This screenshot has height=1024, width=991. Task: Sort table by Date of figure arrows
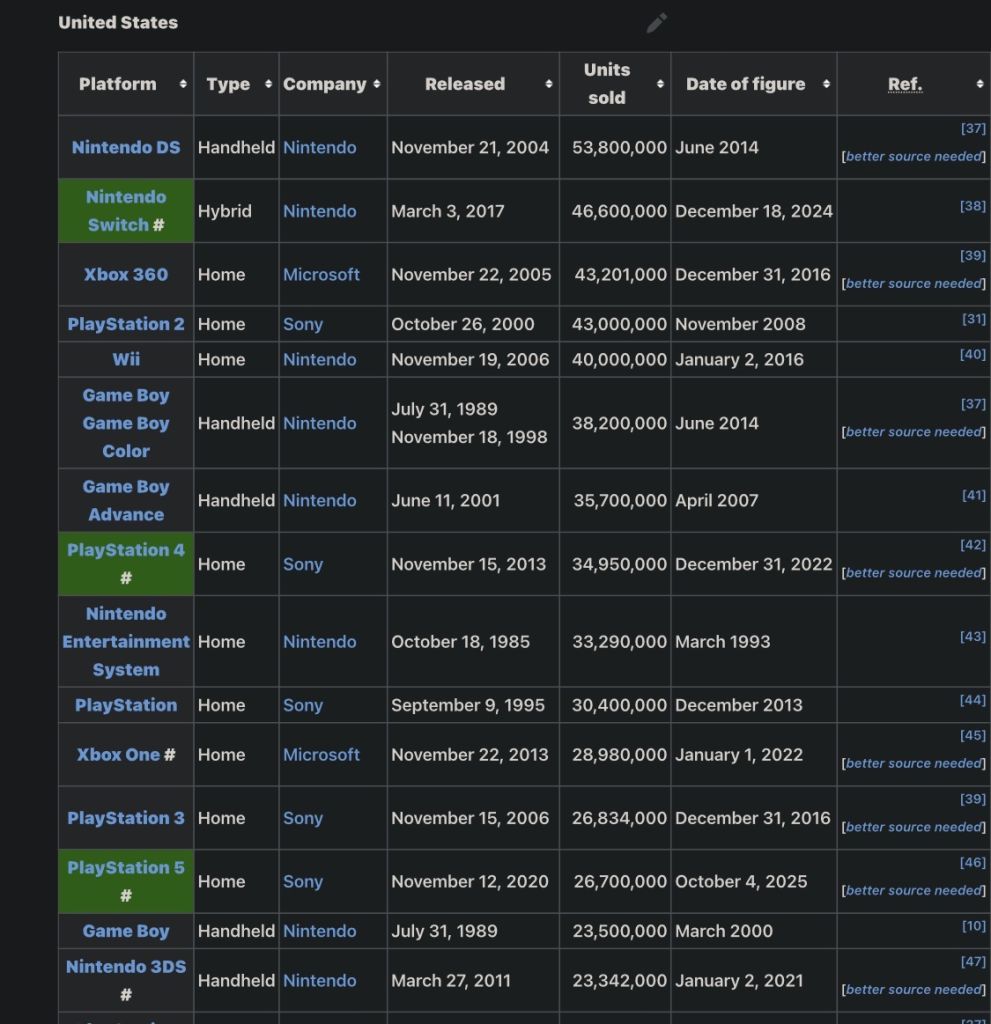pos(826,84)
